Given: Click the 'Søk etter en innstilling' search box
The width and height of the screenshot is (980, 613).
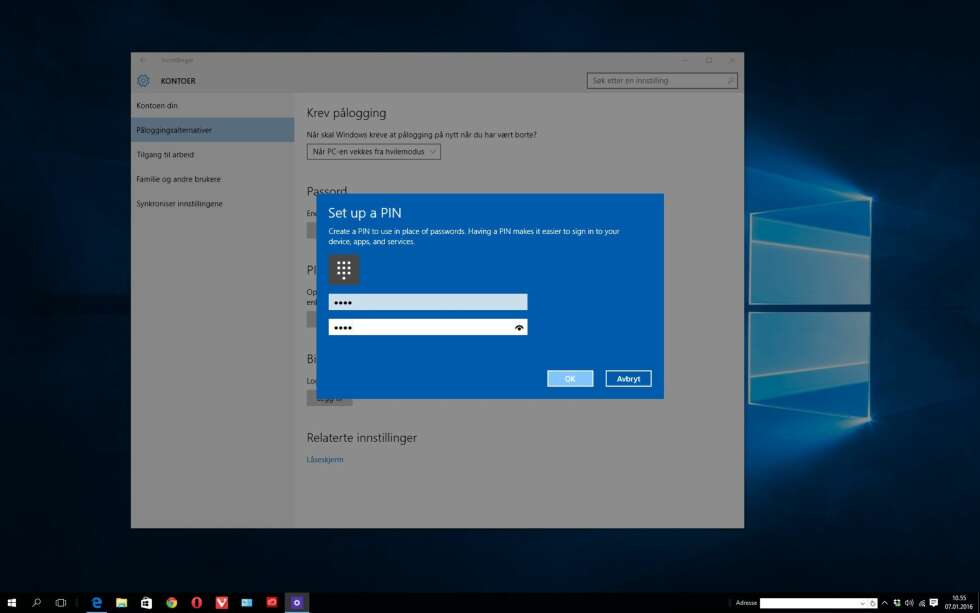Looking at the screenshot, I should (x=662, y=81).
